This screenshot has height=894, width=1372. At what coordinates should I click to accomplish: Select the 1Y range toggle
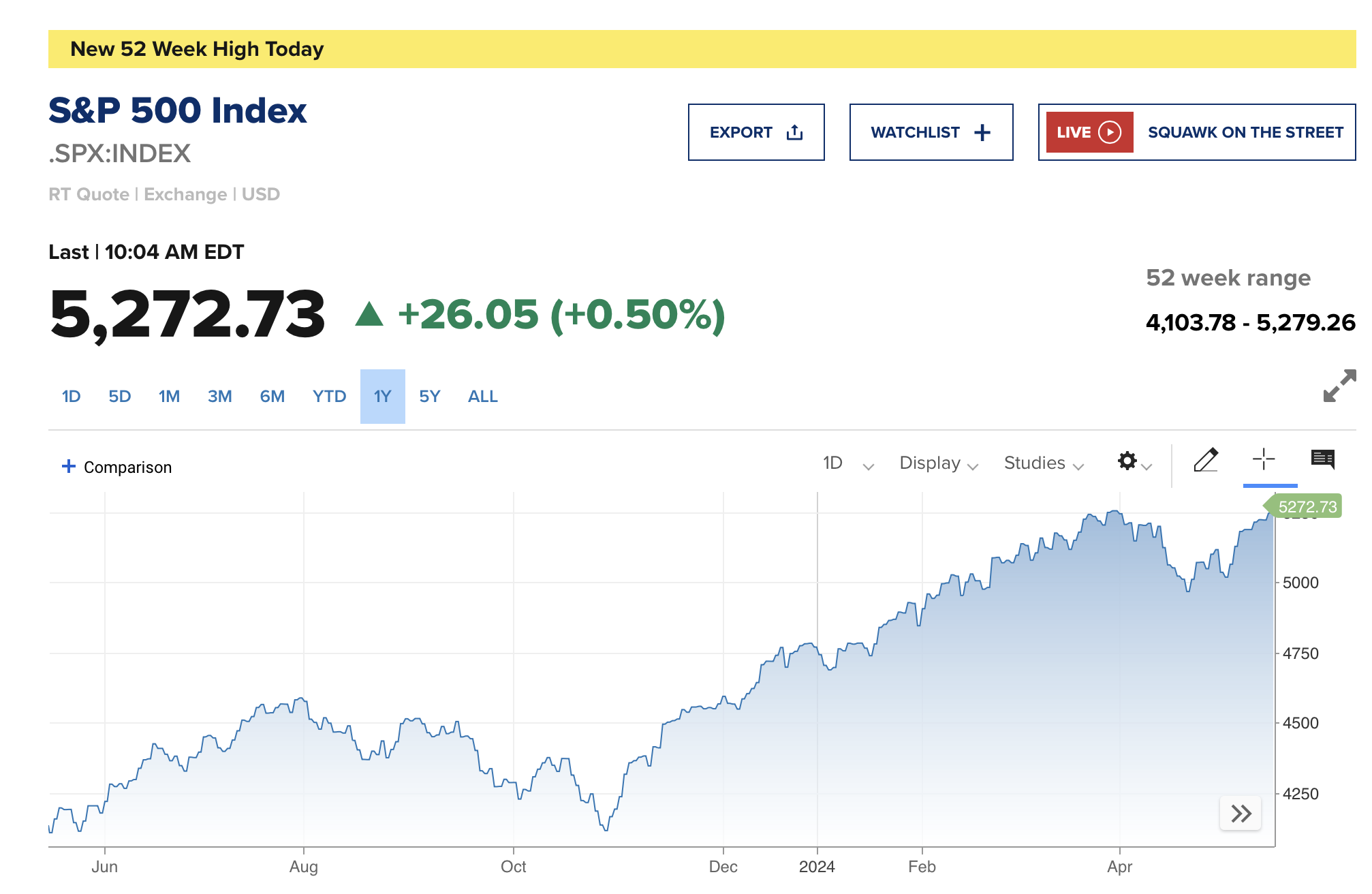click(383, 397)
